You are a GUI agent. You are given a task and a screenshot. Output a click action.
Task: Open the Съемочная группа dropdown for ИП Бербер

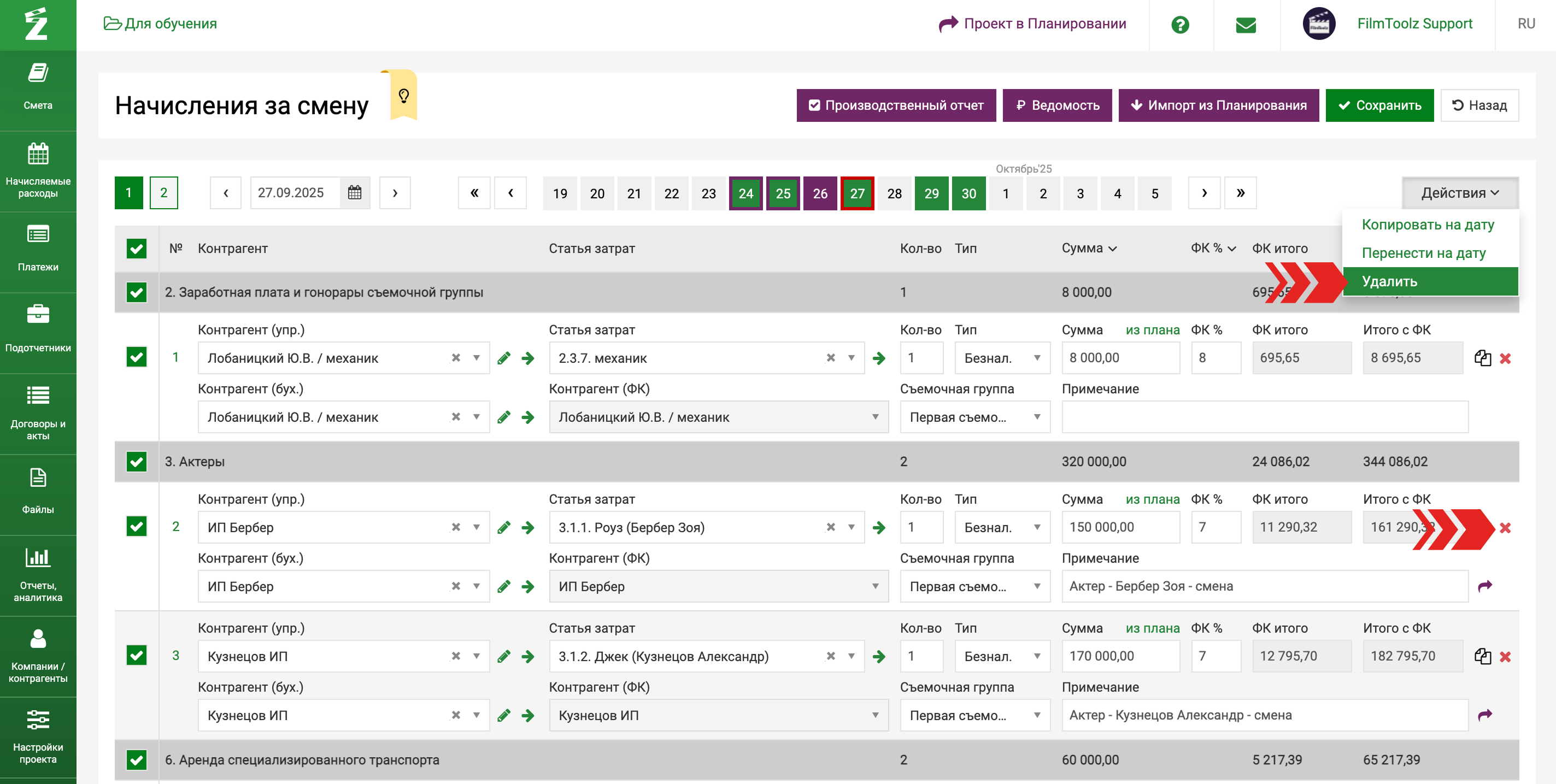click(x=974, y=586)
